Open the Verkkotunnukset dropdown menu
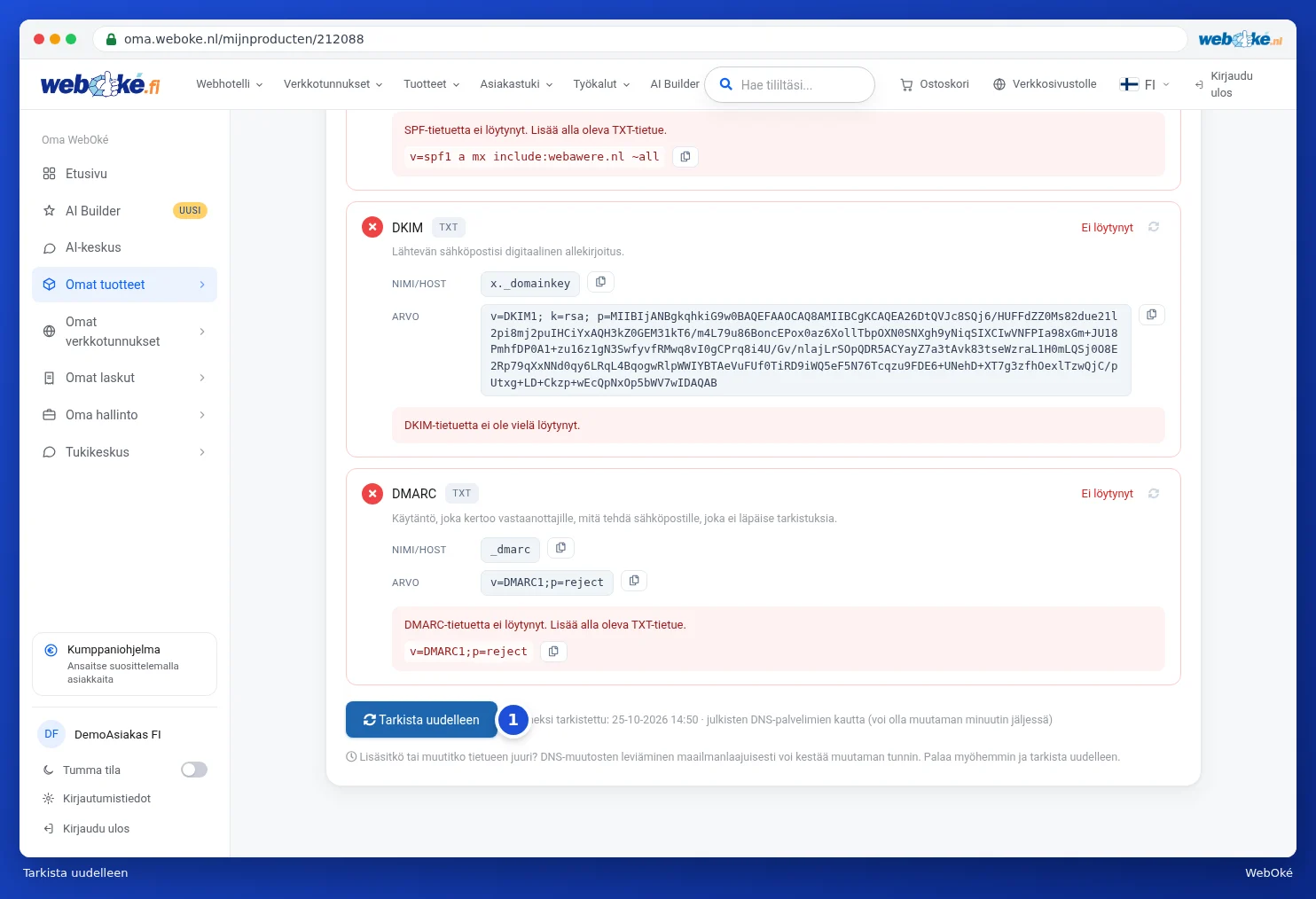This screenshot has height=899, width=1316. pos(333,84)
